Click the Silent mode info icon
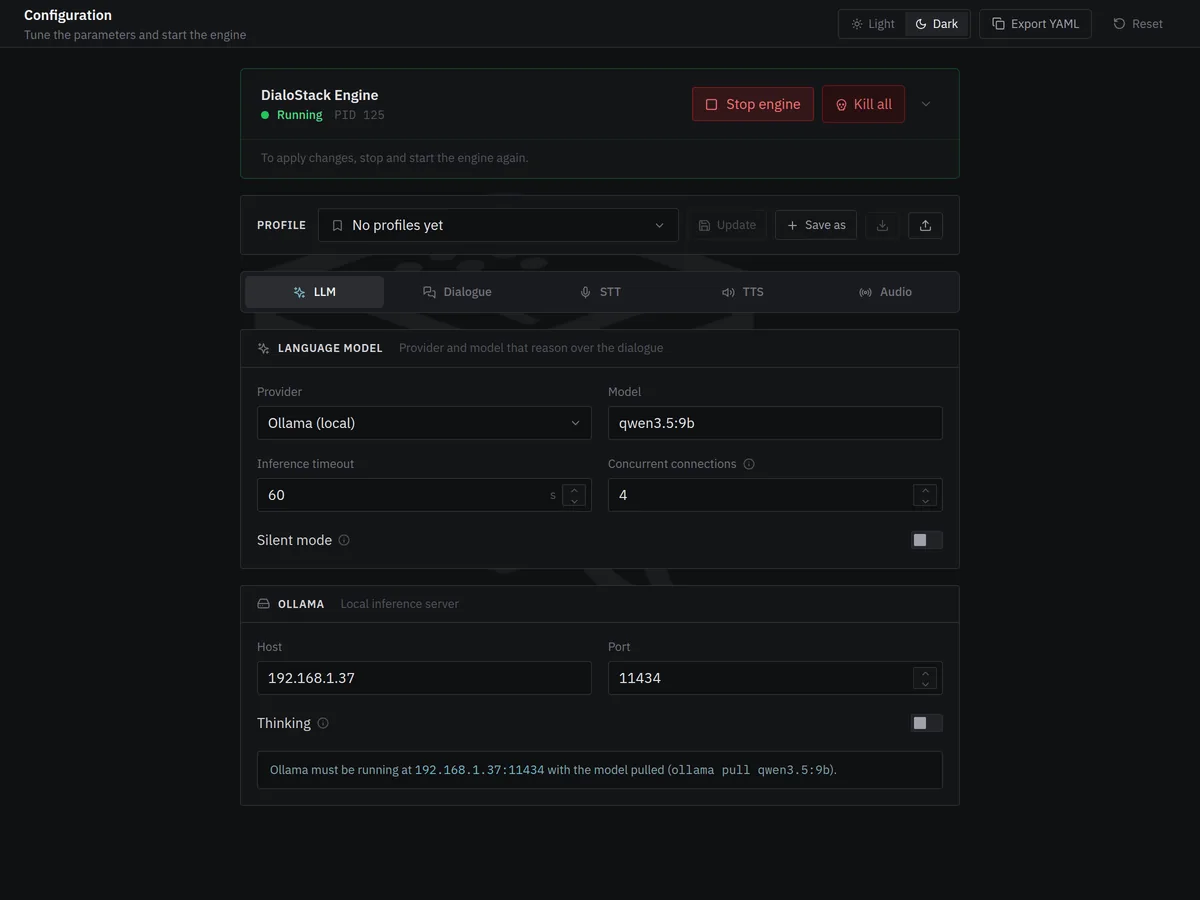 (x=344, y=540)
